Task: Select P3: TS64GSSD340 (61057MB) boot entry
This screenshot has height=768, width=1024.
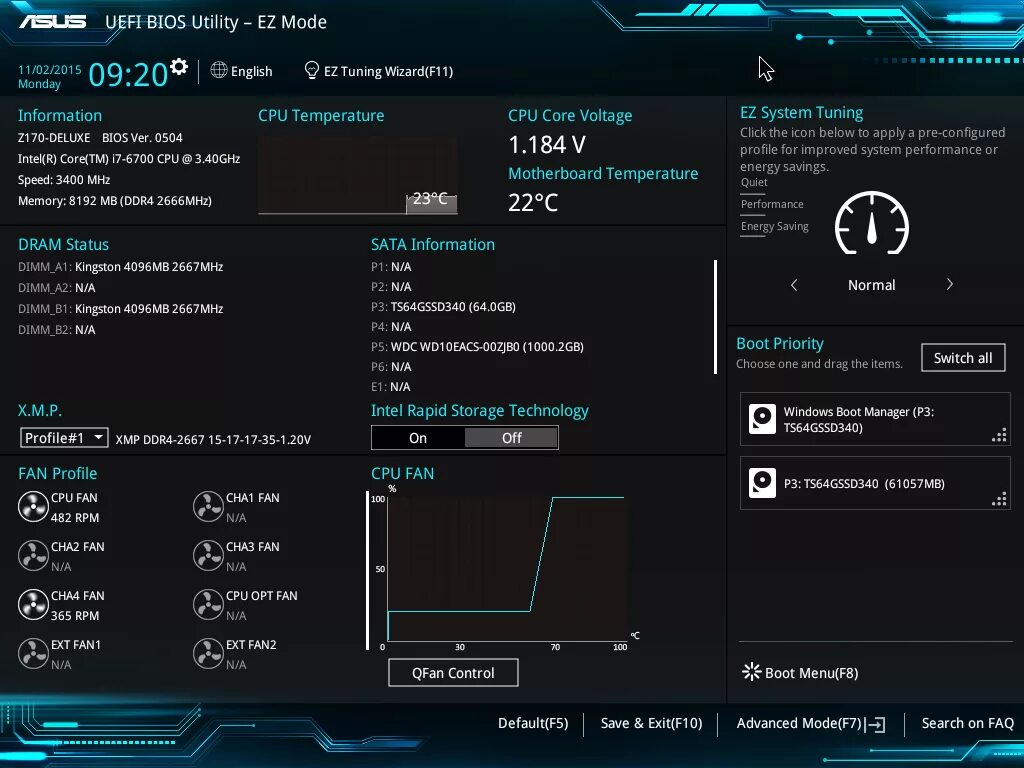Action: [x=874, y=483]
